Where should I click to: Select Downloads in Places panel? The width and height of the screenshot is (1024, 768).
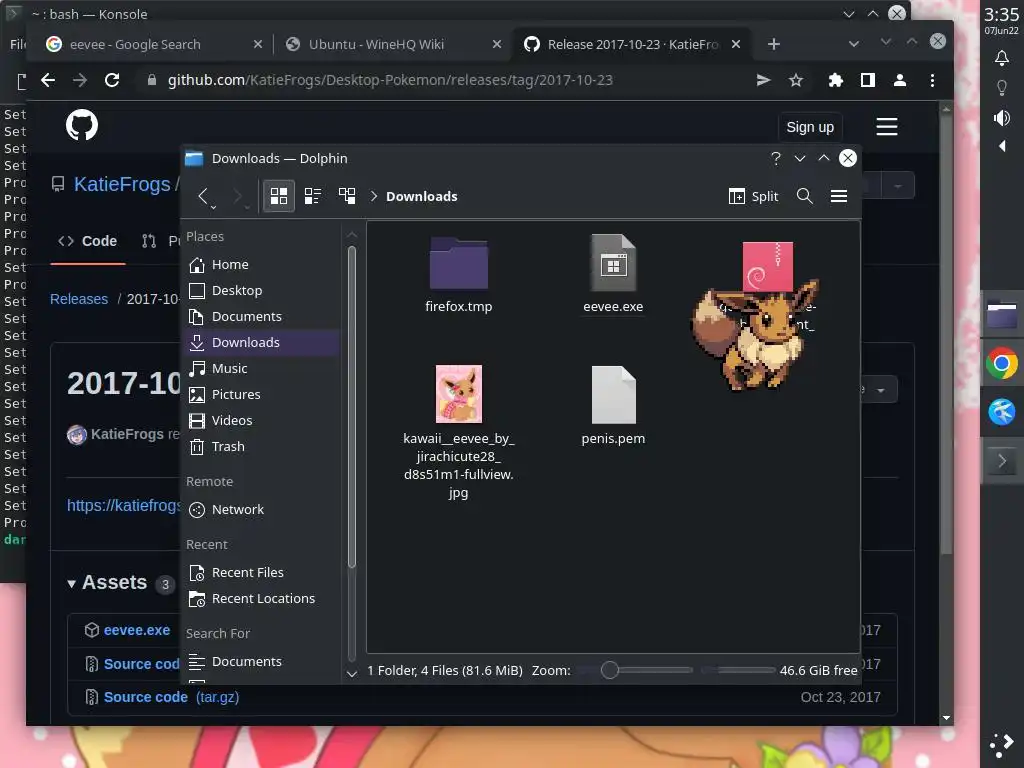tap(263, 342)
